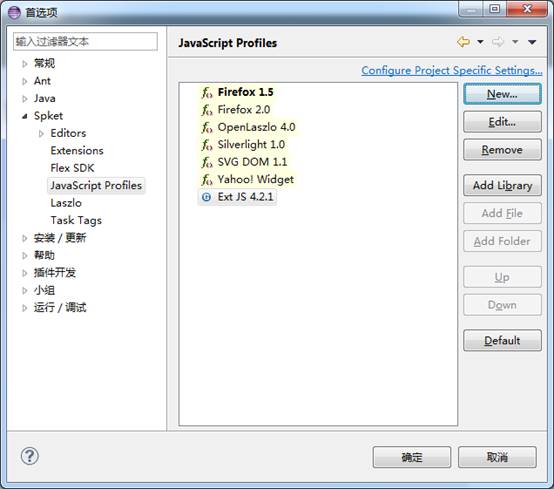Click the Down button

(502, 305)
